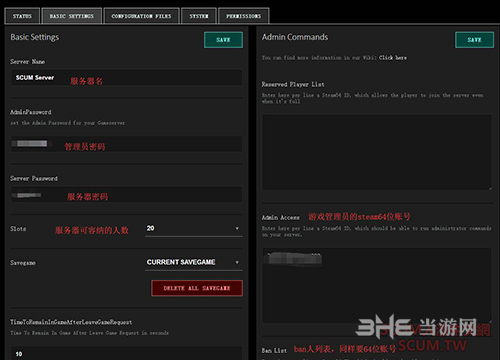Open the Configuration Files tab
The image size is (500, 360).
coord(141,16)
